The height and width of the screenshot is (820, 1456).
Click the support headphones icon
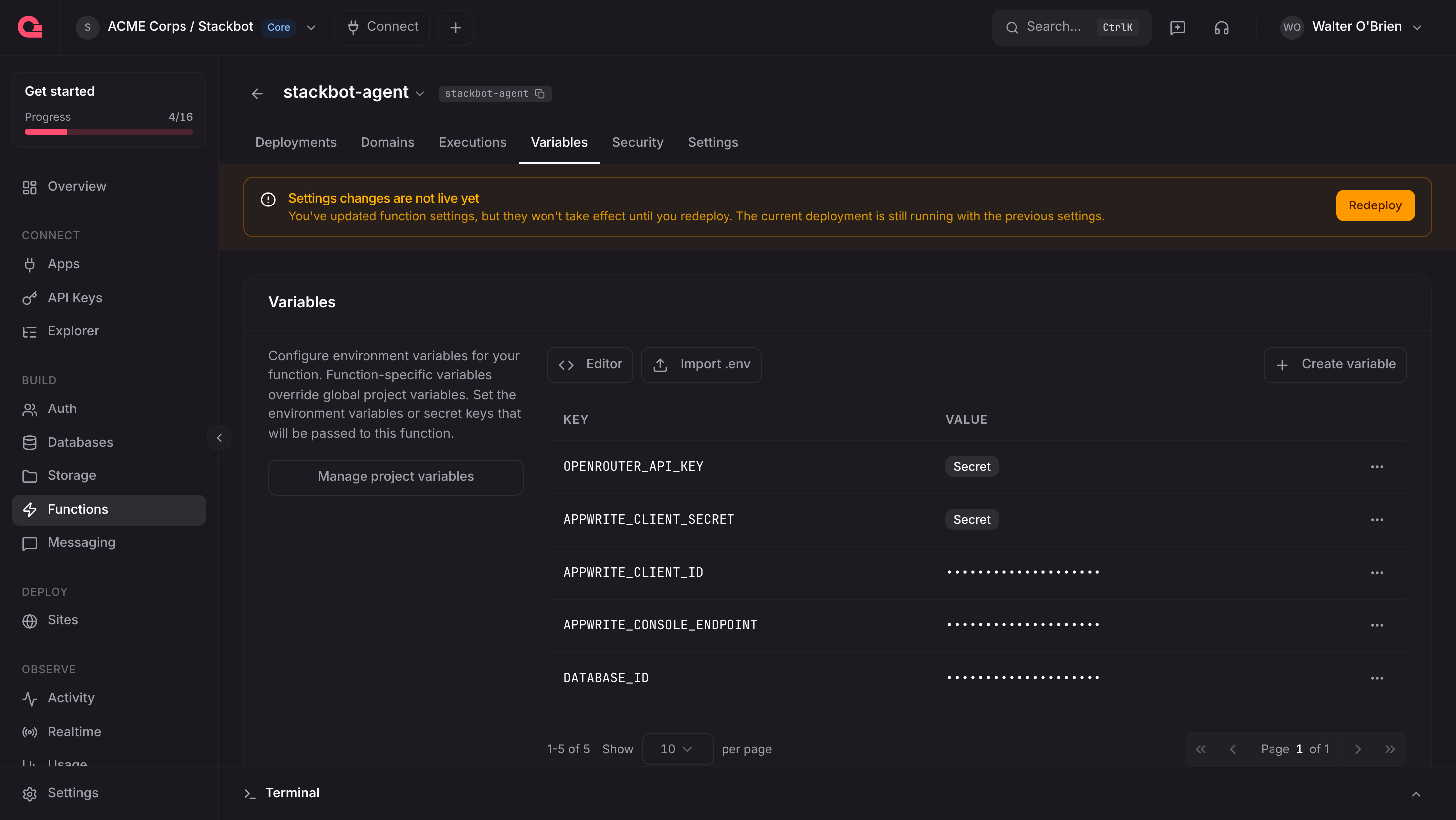pyautogui.click(x=1222, y=28)
